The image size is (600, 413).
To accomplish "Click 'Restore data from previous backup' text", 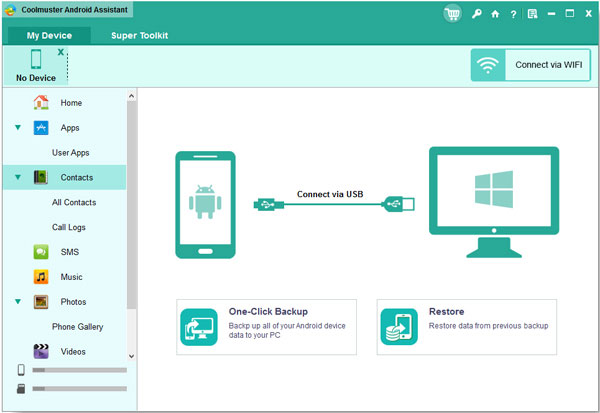I will (488, 326).
